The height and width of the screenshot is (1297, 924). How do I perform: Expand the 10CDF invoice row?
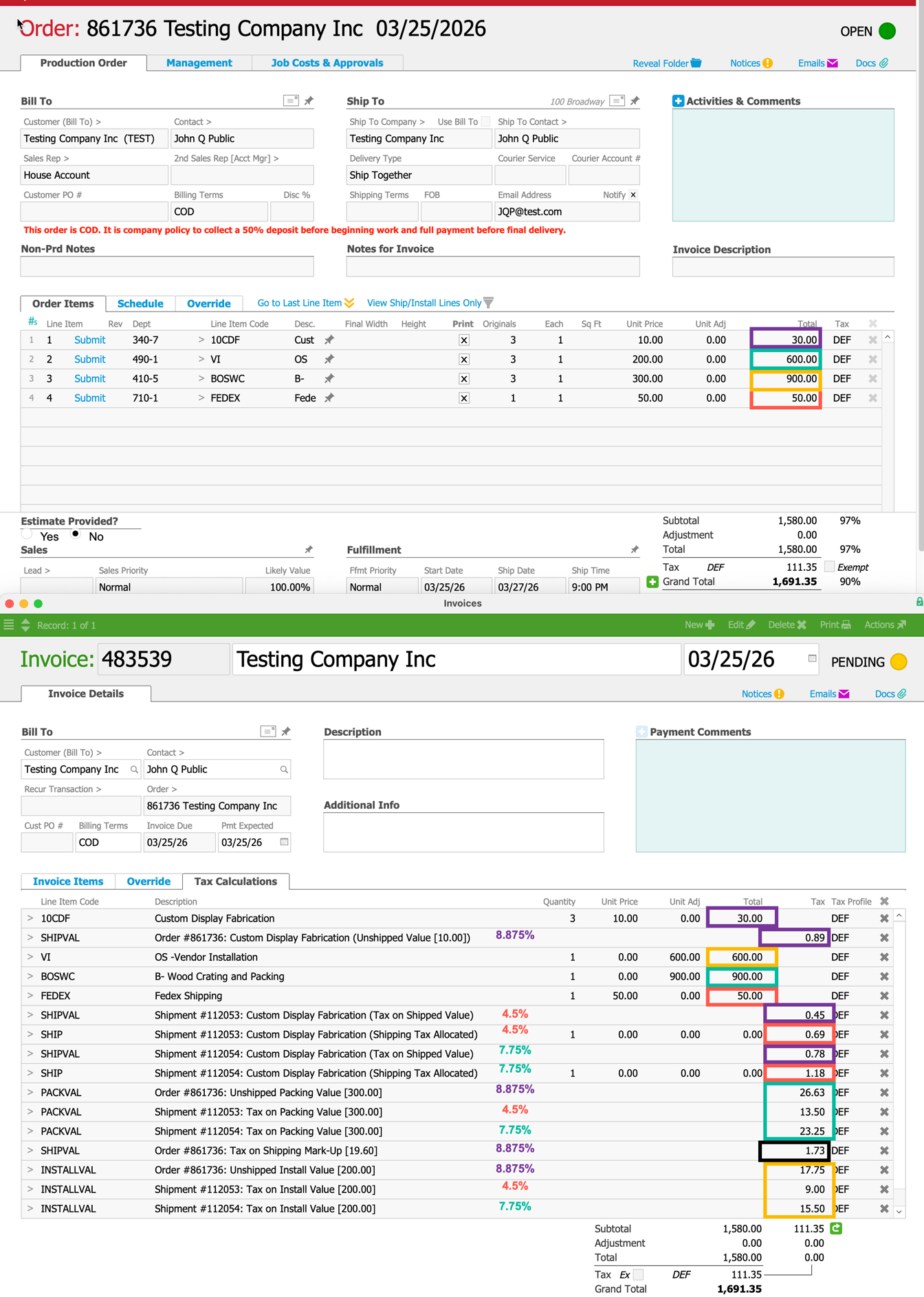pyautogui.click(x=30, y=918)
